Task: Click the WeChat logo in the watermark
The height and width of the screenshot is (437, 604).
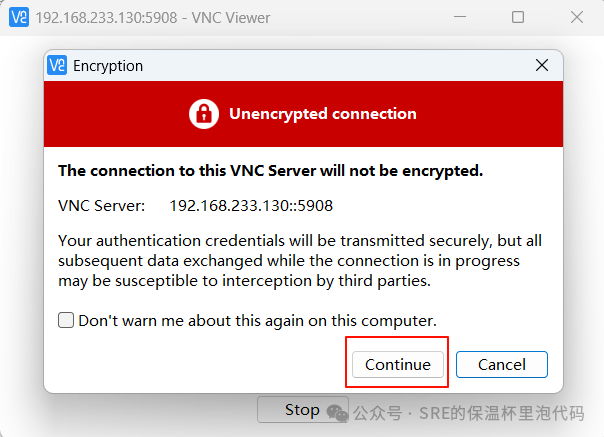Action: click(x=339, y=412)
